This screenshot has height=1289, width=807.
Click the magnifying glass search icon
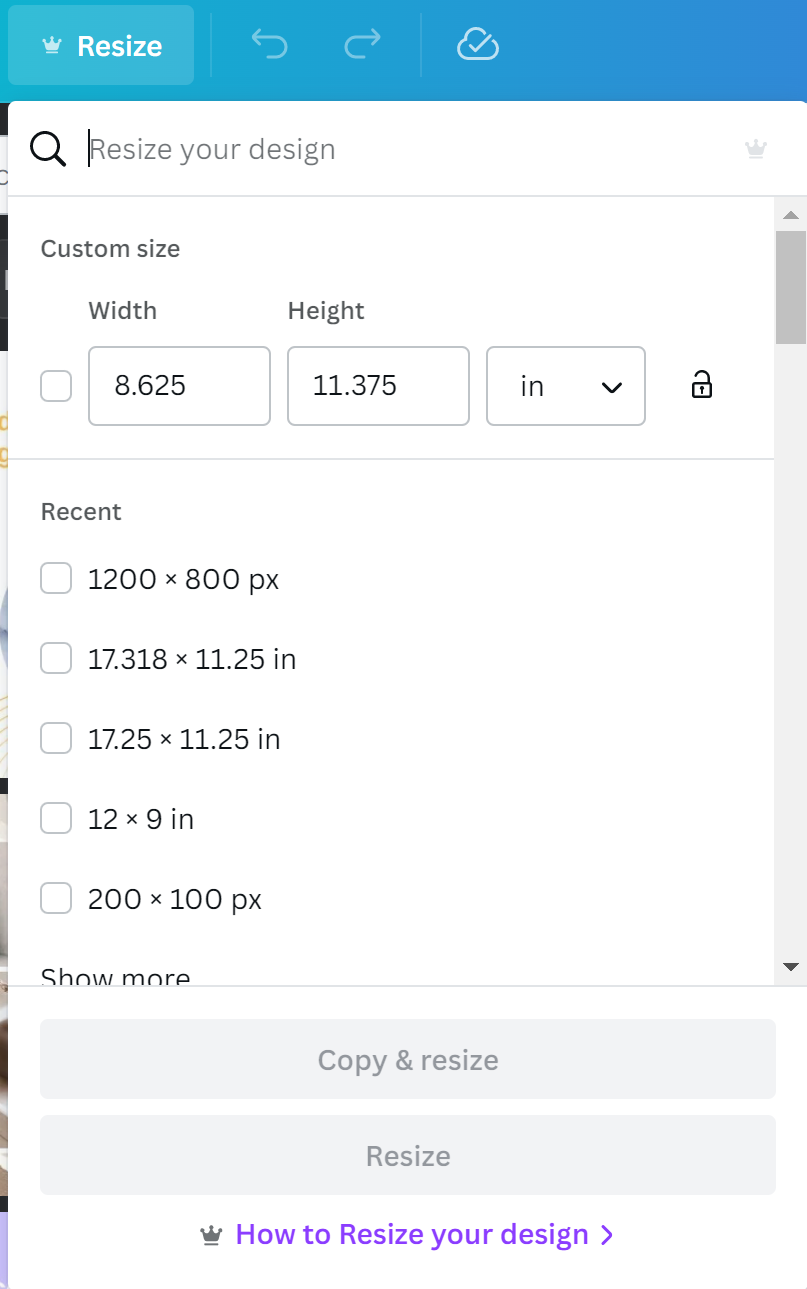coord(48,149)
